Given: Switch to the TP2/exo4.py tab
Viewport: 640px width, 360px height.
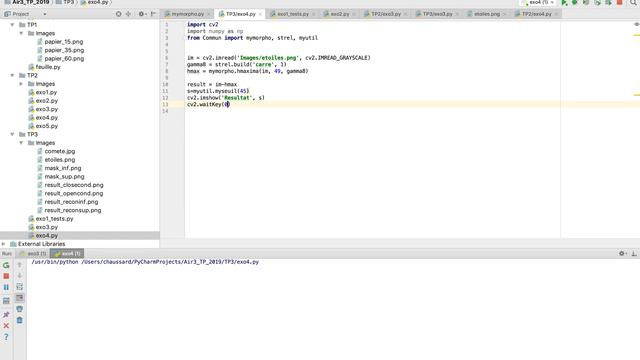Looking at the screenshot, I should click(x=536, y=14).
